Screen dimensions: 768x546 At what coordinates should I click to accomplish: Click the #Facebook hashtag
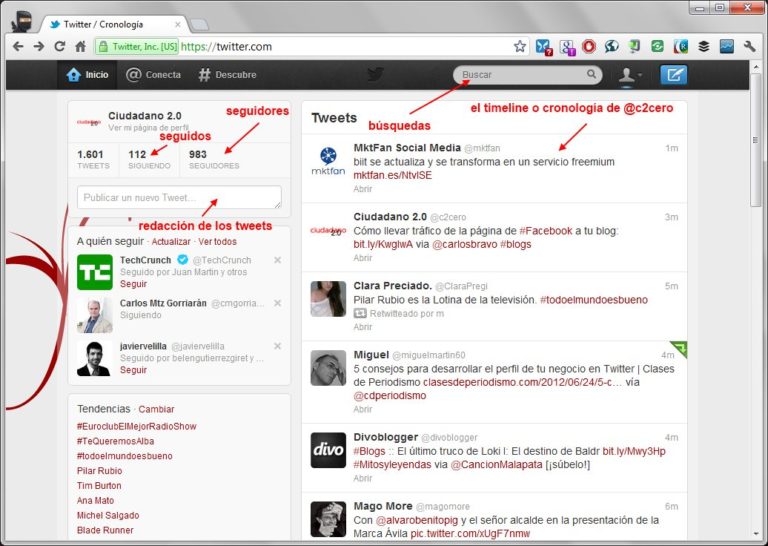click(x=546, y=231)
